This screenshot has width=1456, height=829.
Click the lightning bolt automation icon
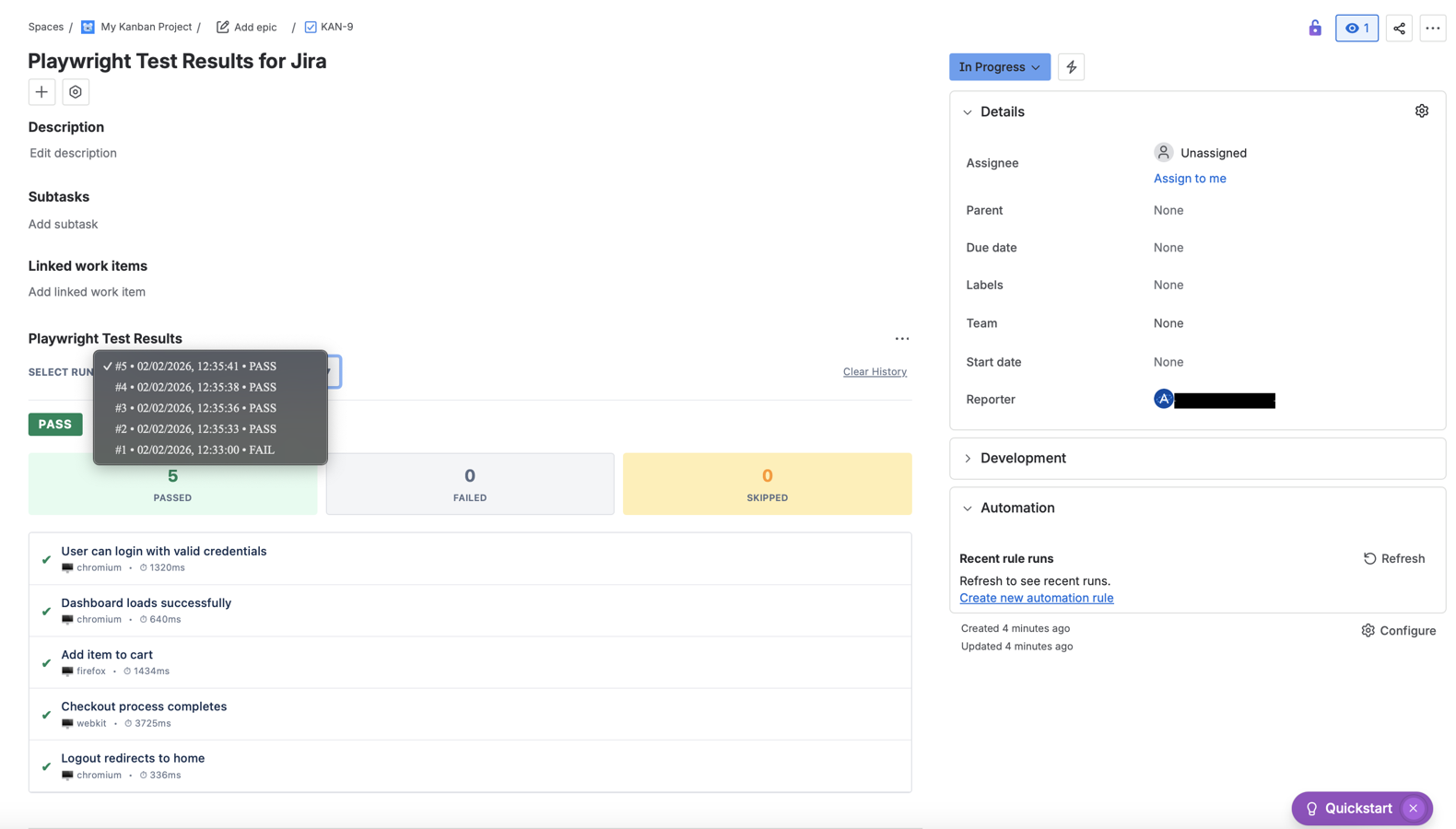(1071, 66)
